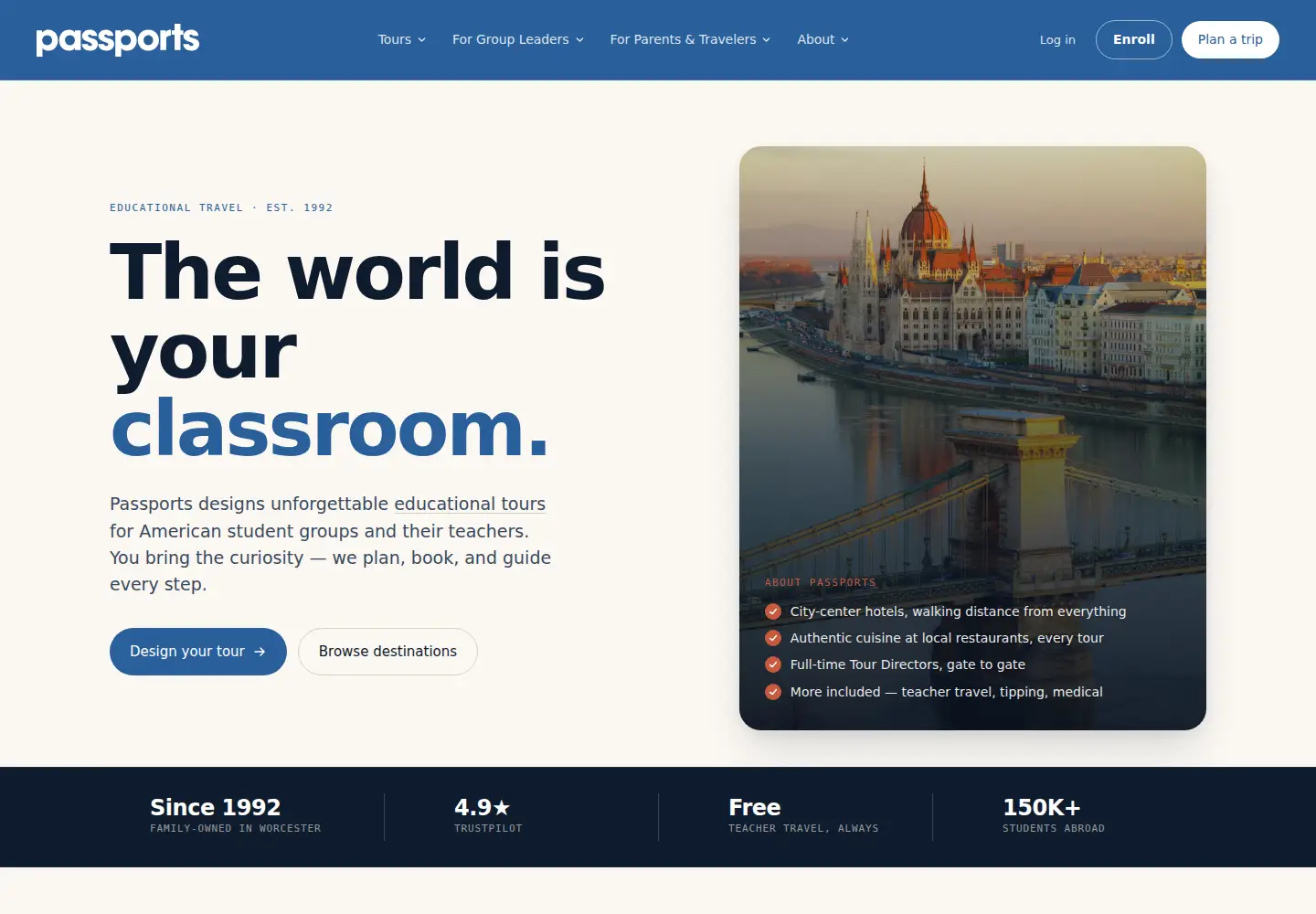Screen dimensions: 1316x914
Task: Click 'Authentic cuisine at local restaurants, every tour'
Action: point(947,638)
